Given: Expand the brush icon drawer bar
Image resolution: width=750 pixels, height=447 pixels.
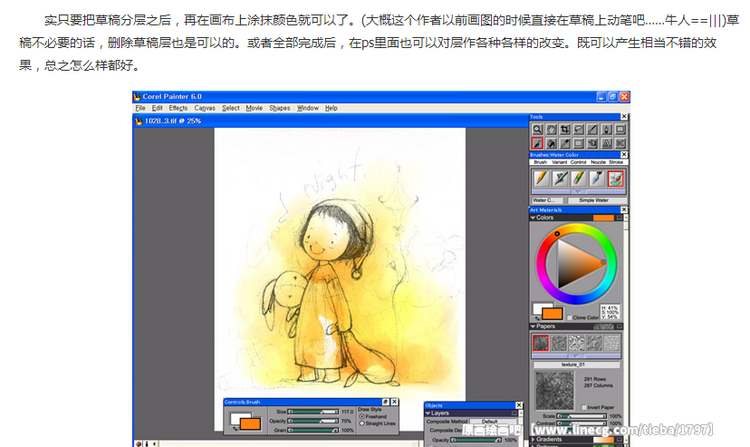Looking at the screenshot, I should pyautogui.click(x=578, y=192).
